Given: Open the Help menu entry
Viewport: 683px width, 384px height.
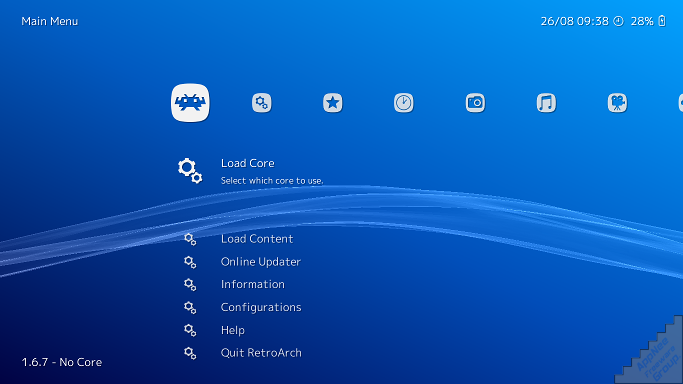Looking at the screenshot, I should (x=233, y=330).
